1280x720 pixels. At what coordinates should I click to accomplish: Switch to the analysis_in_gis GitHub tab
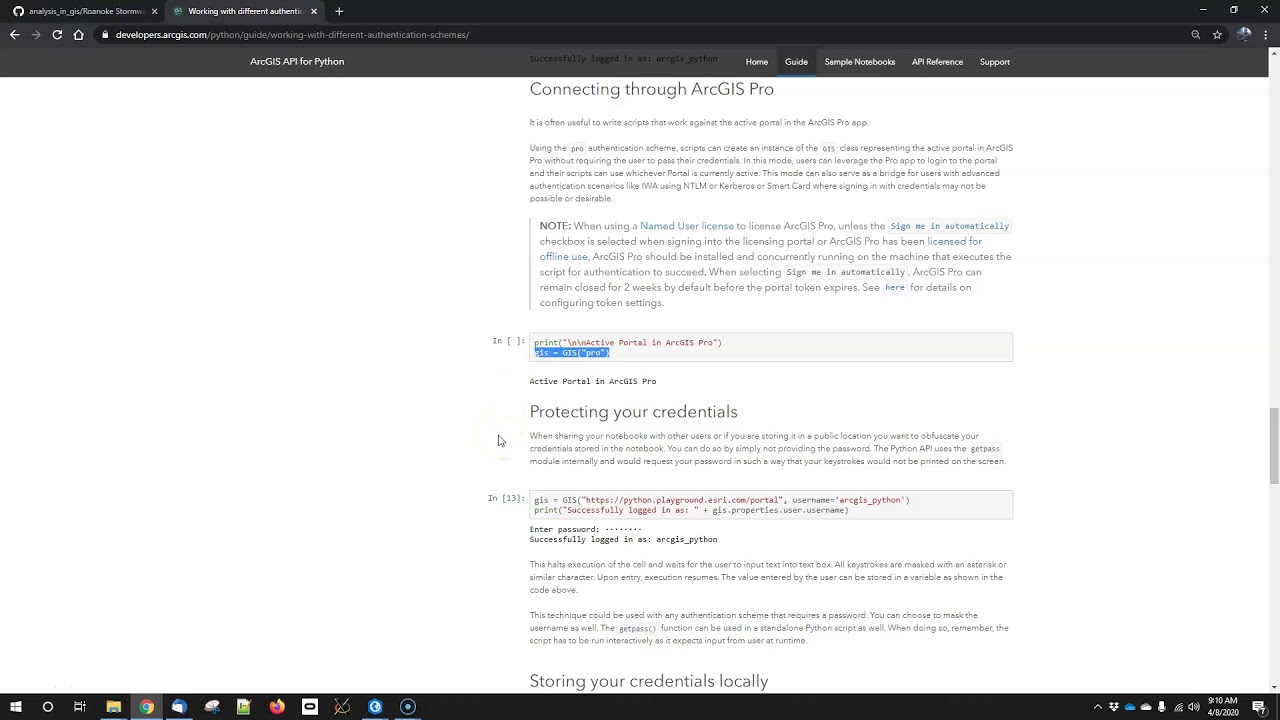click(85, 11)
